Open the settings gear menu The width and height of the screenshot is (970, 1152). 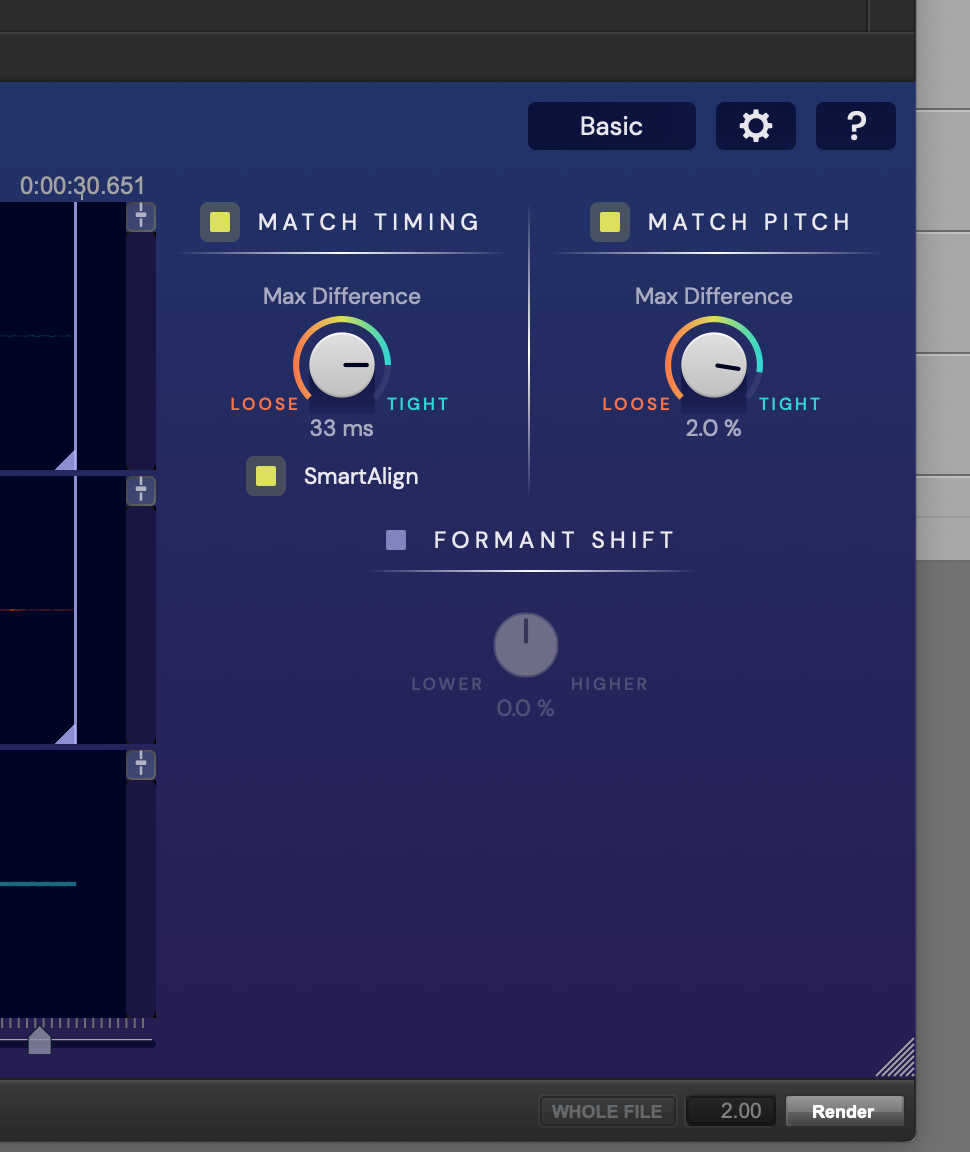coord(756,126)
